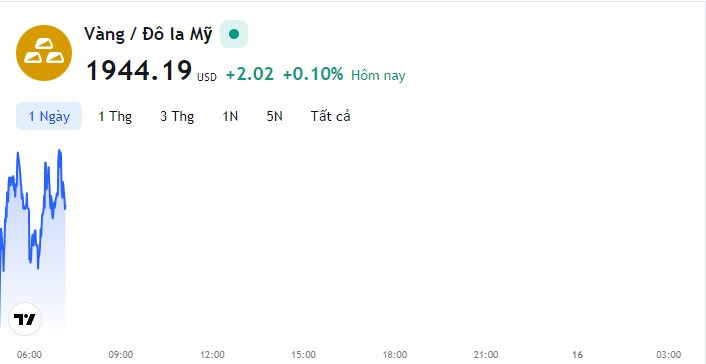The width and height of the screenshot is (706, 364).
Task: Select the 1 Ngày time range tab
Action: [49, 116]
